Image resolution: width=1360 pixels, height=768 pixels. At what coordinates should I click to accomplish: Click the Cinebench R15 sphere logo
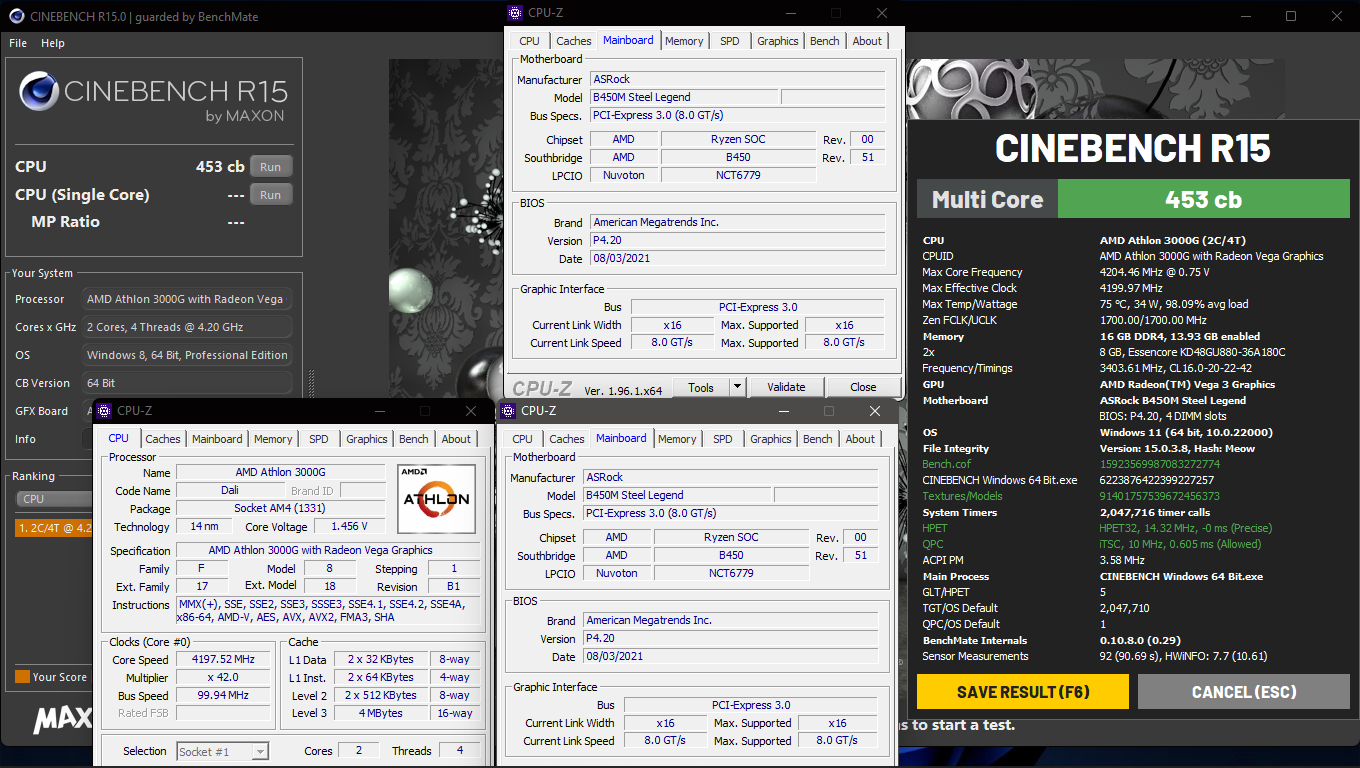click(38, 92)
